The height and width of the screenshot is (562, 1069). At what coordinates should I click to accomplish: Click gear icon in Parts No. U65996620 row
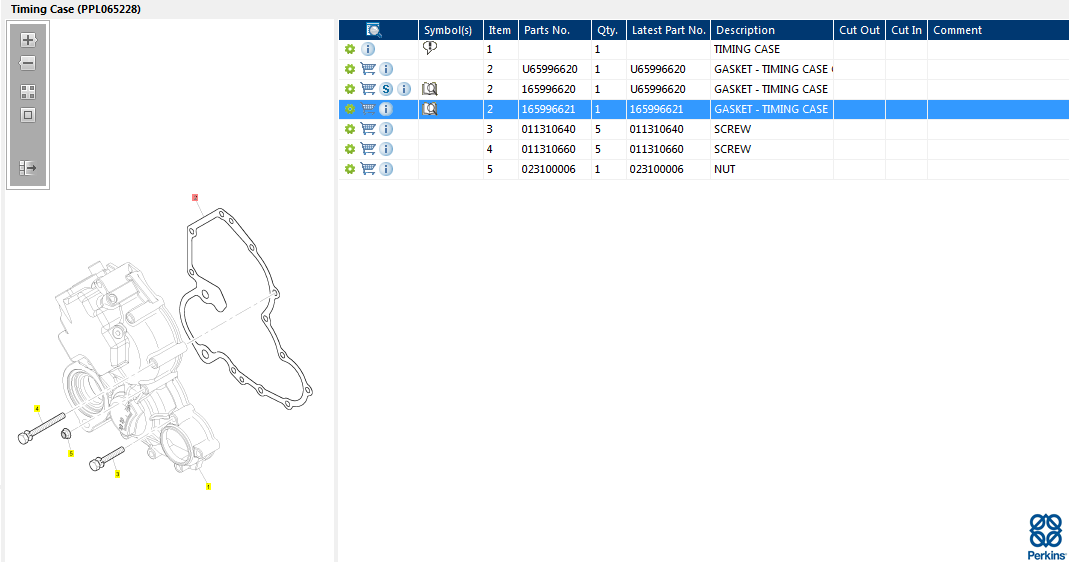tap(350, 69)
